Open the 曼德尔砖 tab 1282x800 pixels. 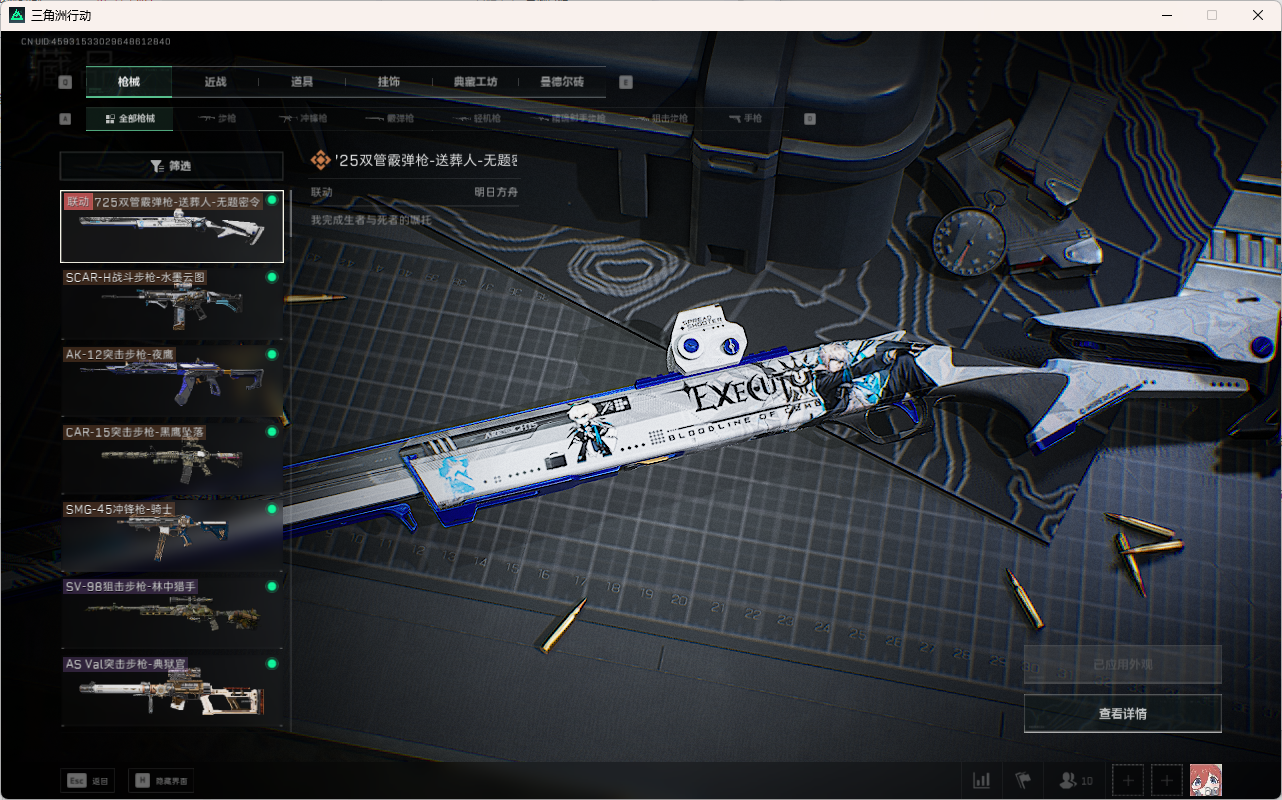pos(562,82)
